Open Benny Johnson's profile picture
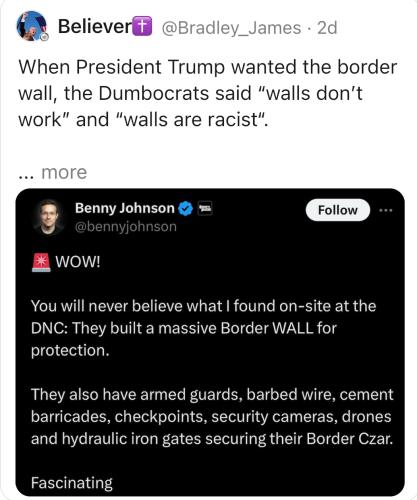The width and height of the screenshot is (417, 500). click(x=49, y=217)
